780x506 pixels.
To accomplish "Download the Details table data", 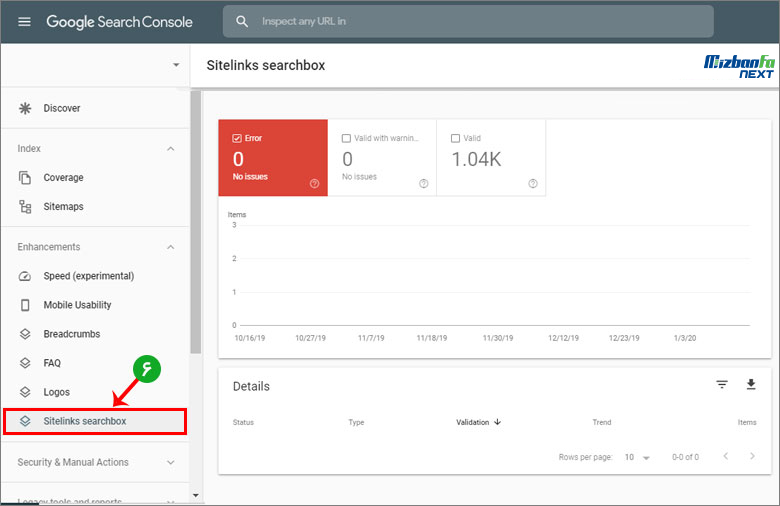I will [751, 384].
